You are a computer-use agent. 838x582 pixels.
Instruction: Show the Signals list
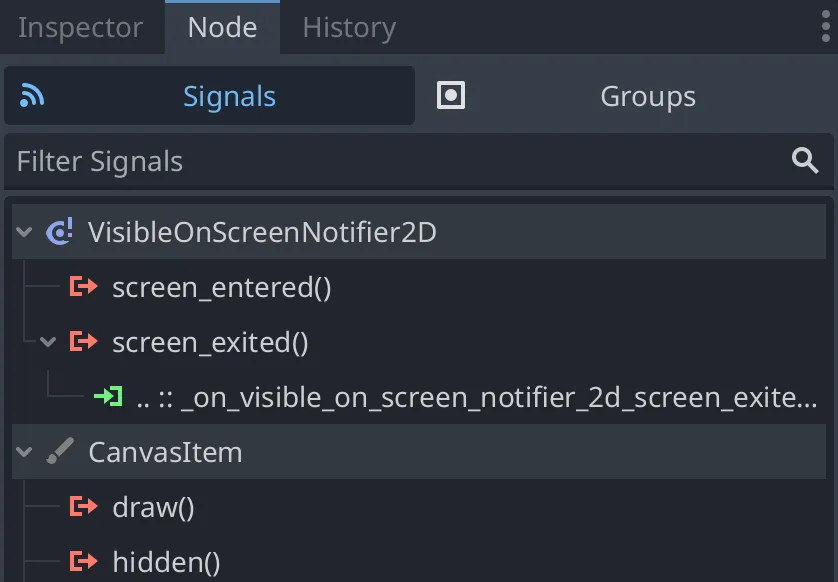[229, 97]
